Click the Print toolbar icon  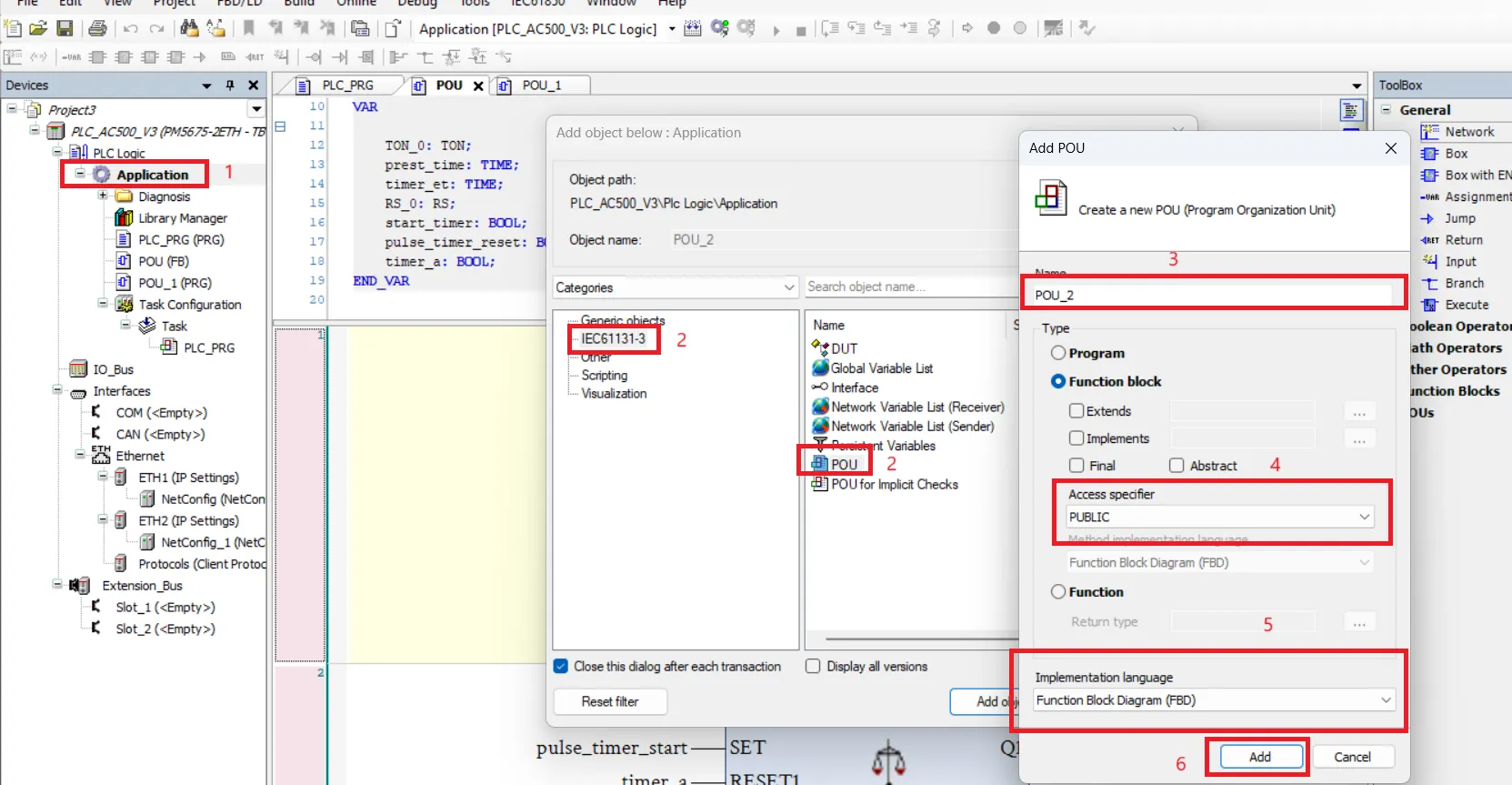tap(97, 28)
